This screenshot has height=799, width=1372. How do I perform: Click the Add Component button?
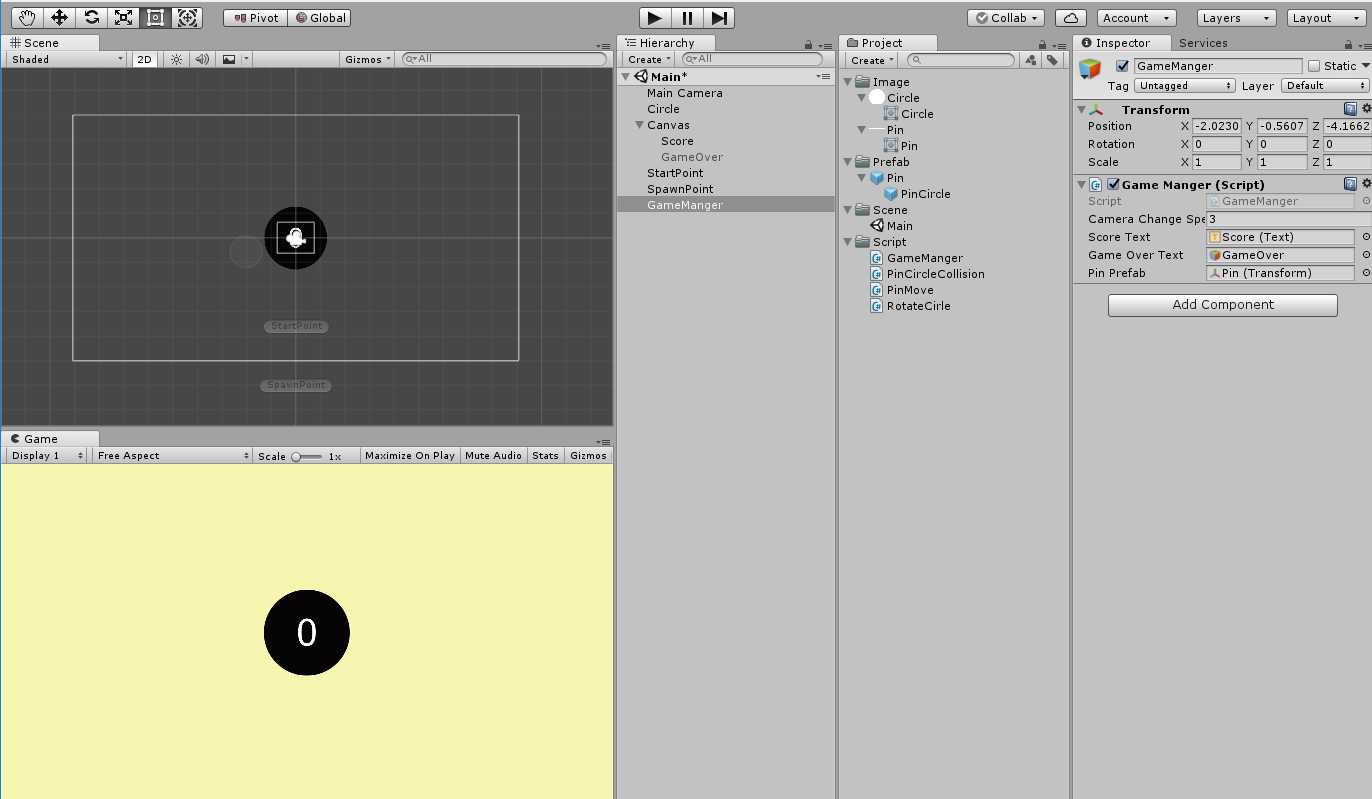tap(1222, 305)
